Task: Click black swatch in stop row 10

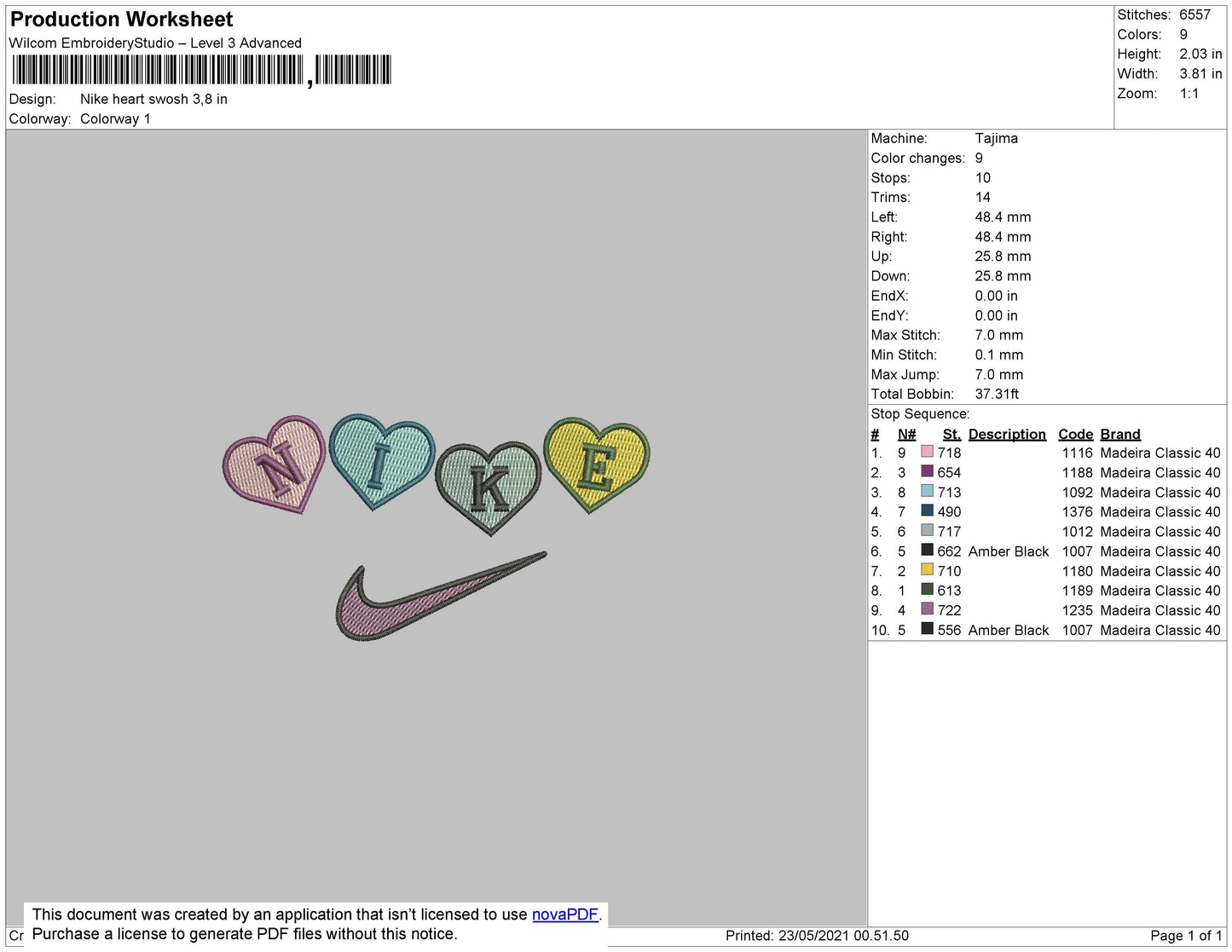Action: pyautogui.click(x=927, y=628)
